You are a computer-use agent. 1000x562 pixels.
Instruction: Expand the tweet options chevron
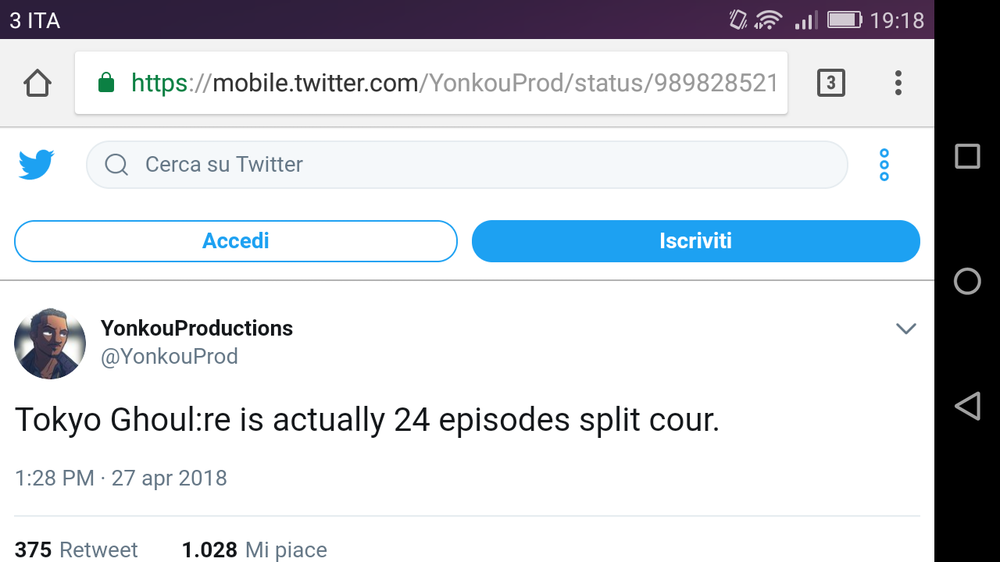click(x=906, y=328)
